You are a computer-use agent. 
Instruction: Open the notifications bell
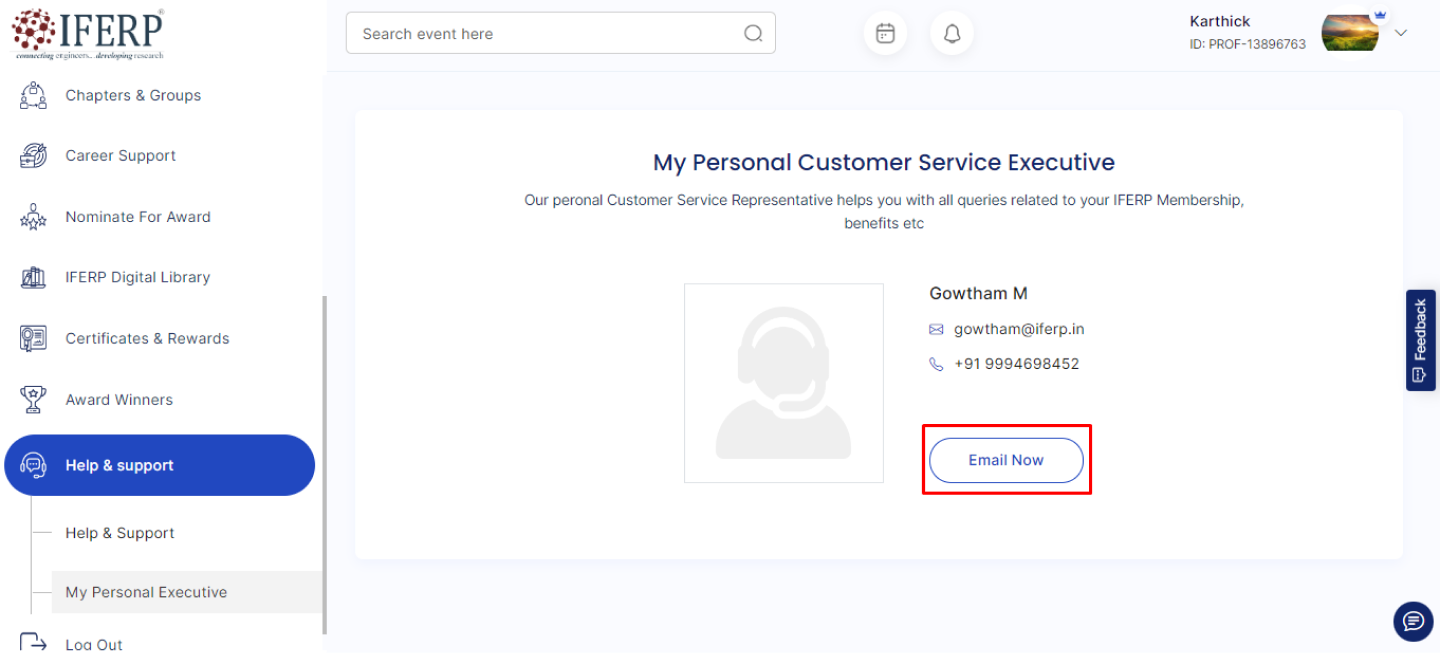click(x=952, y=34)
